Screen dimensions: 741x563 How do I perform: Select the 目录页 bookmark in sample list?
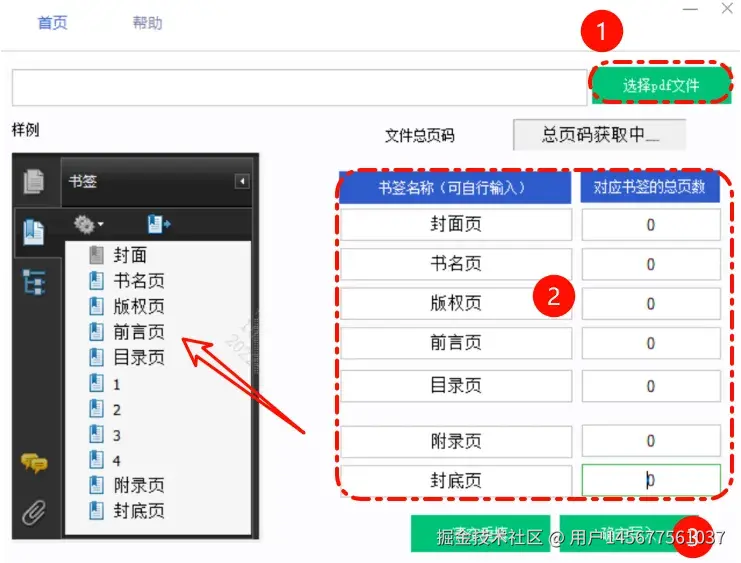pyautogui.click(x=127, y=357)
